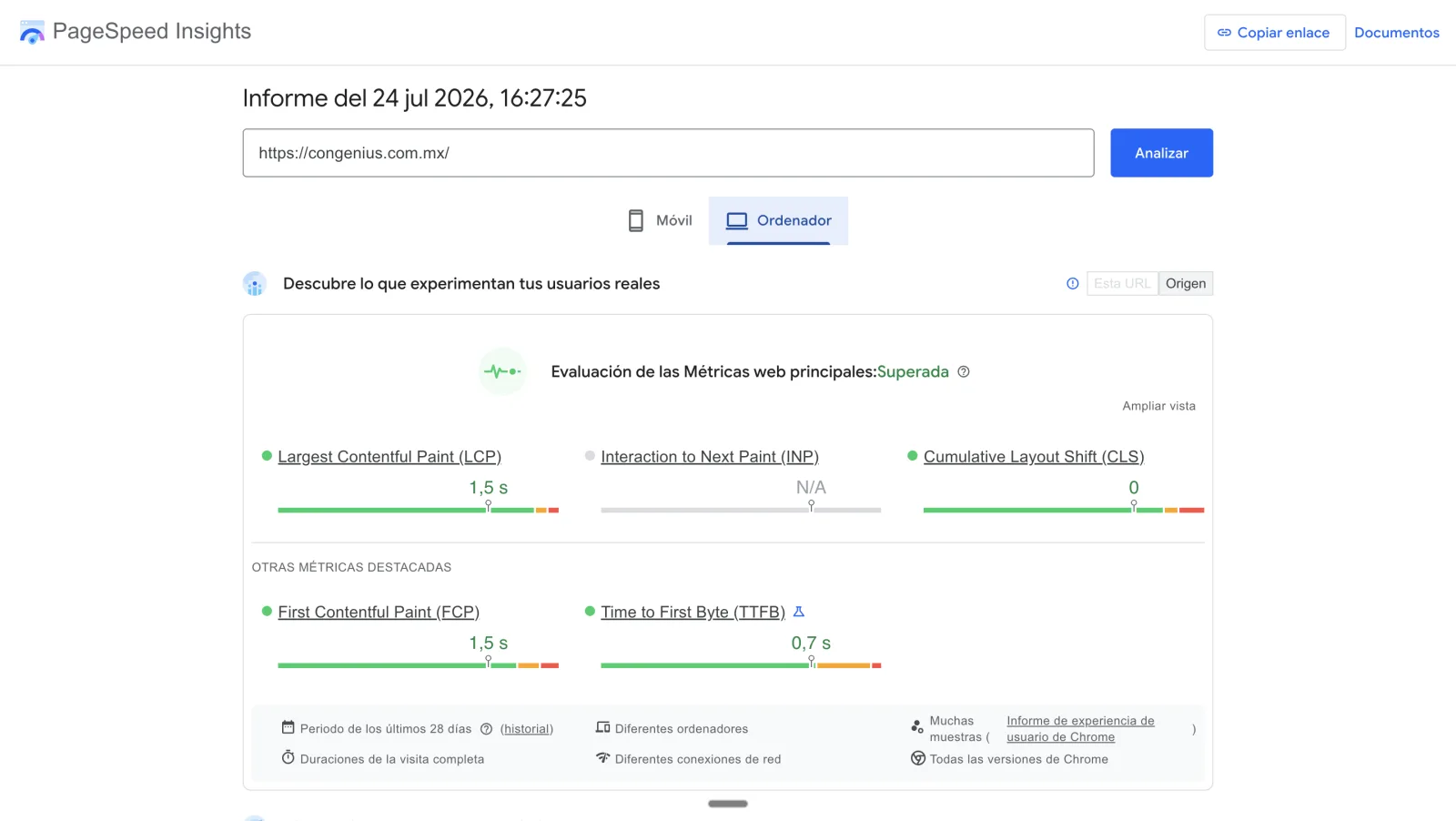Screen dimensions: 1456x821
Task: Click Periodo de los últimos 28 días text
Action: [386, 729]
